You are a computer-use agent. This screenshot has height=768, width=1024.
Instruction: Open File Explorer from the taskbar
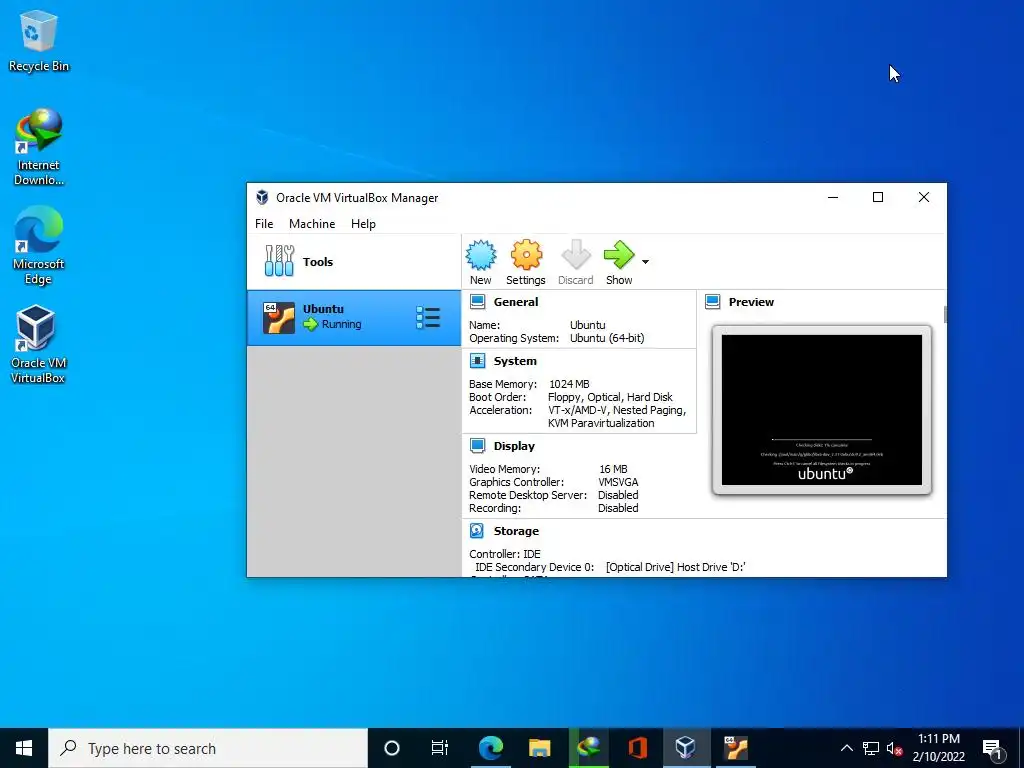pyautogui.click(x=539, y=748)
